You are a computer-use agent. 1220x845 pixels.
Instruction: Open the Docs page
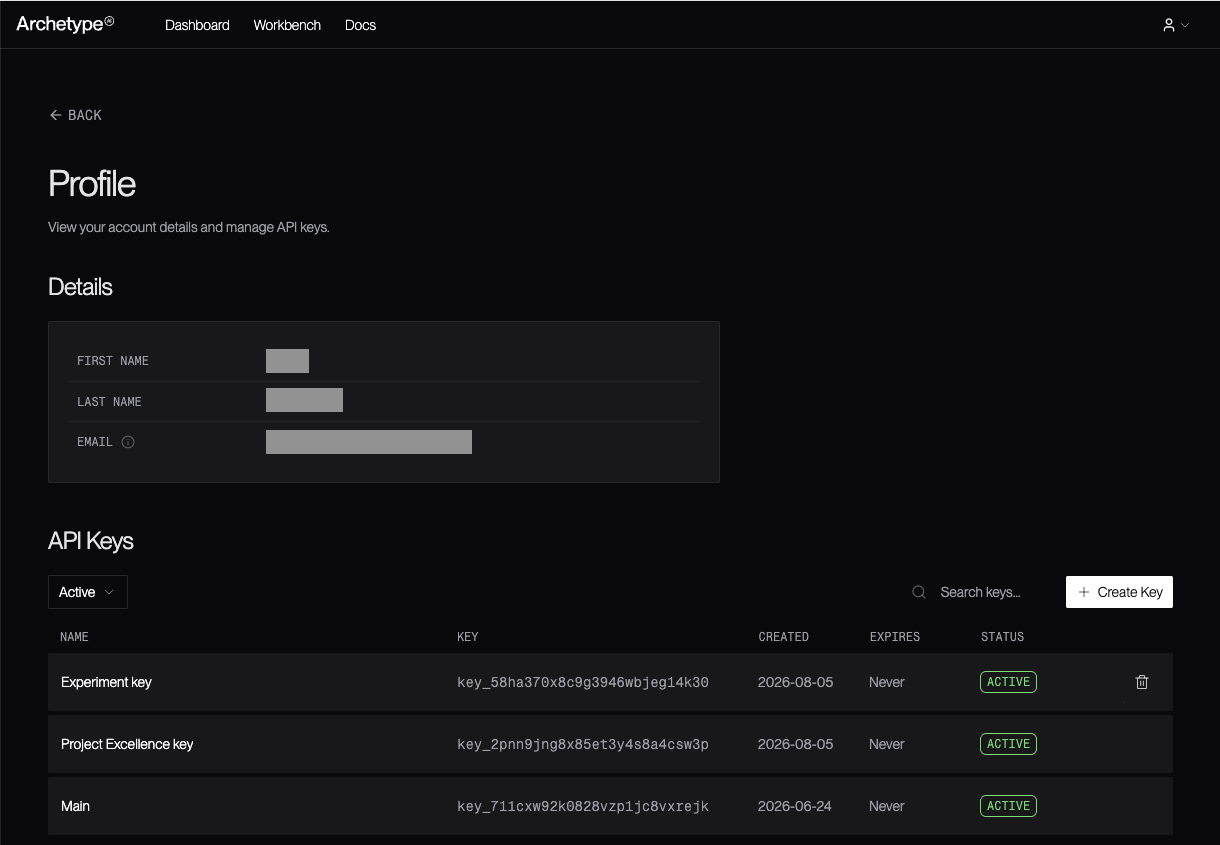coord(360,25)
